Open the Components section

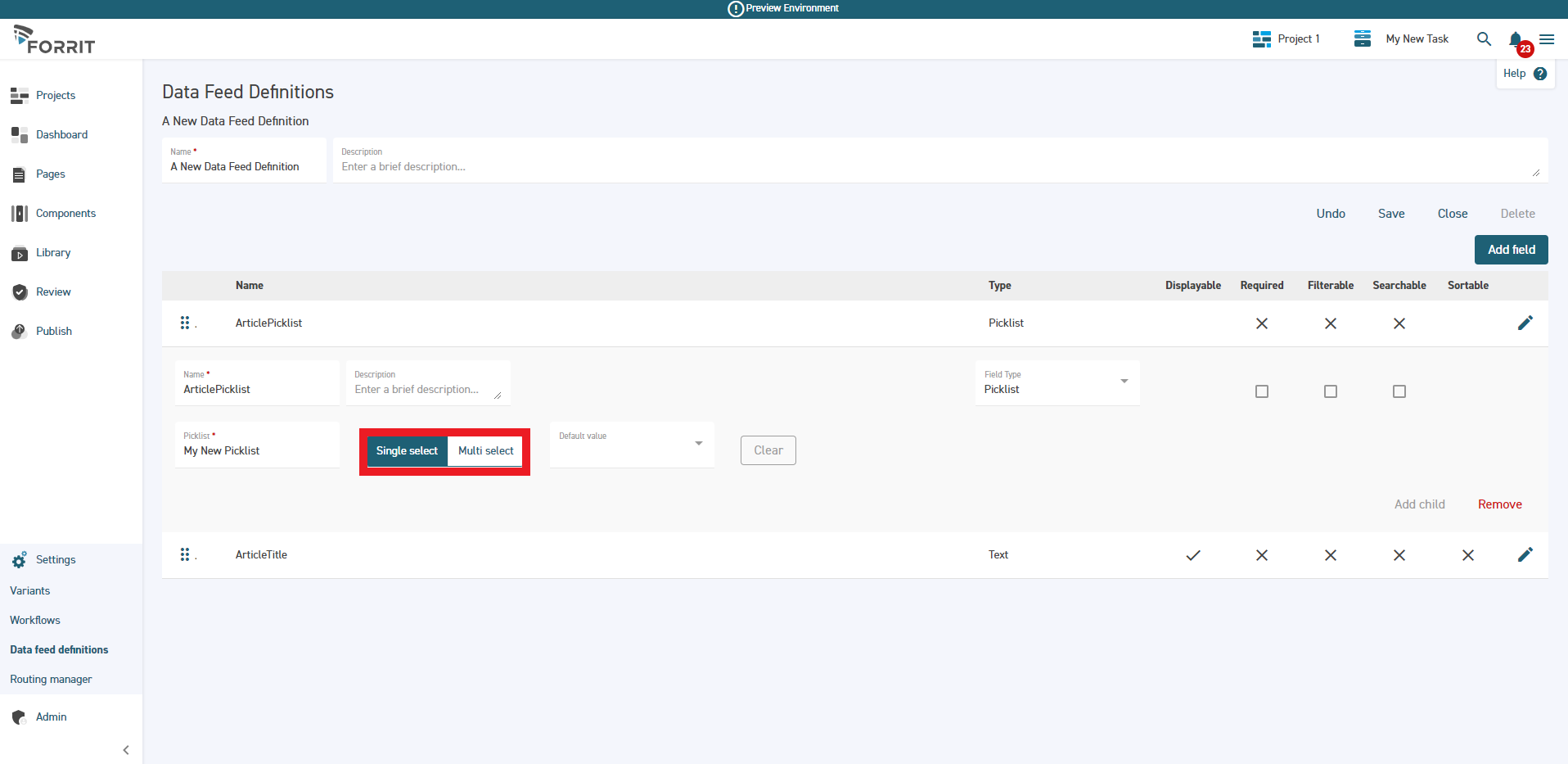[x=65, y=213]
